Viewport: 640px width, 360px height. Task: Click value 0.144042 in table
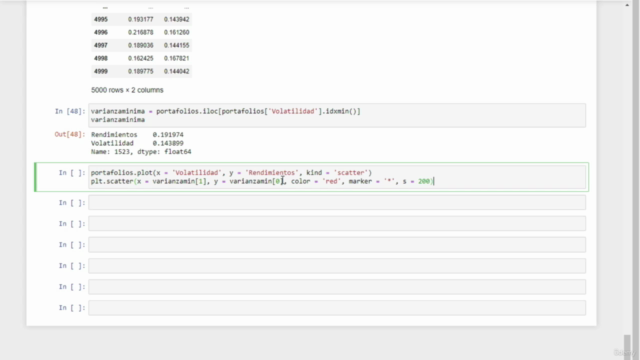[x=176, y=71]
